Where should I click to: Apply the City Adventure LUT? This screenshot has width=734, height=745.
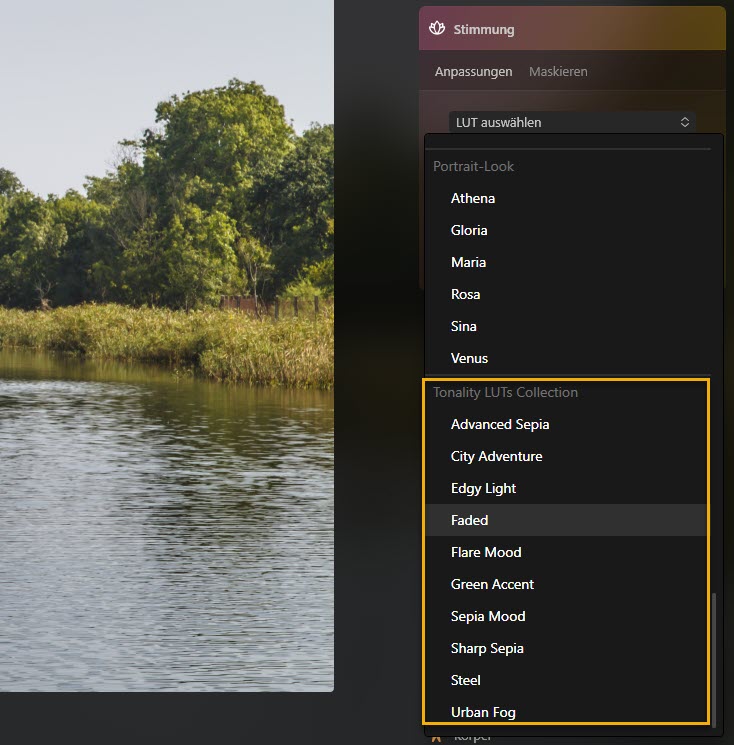(x=566, y=456)
